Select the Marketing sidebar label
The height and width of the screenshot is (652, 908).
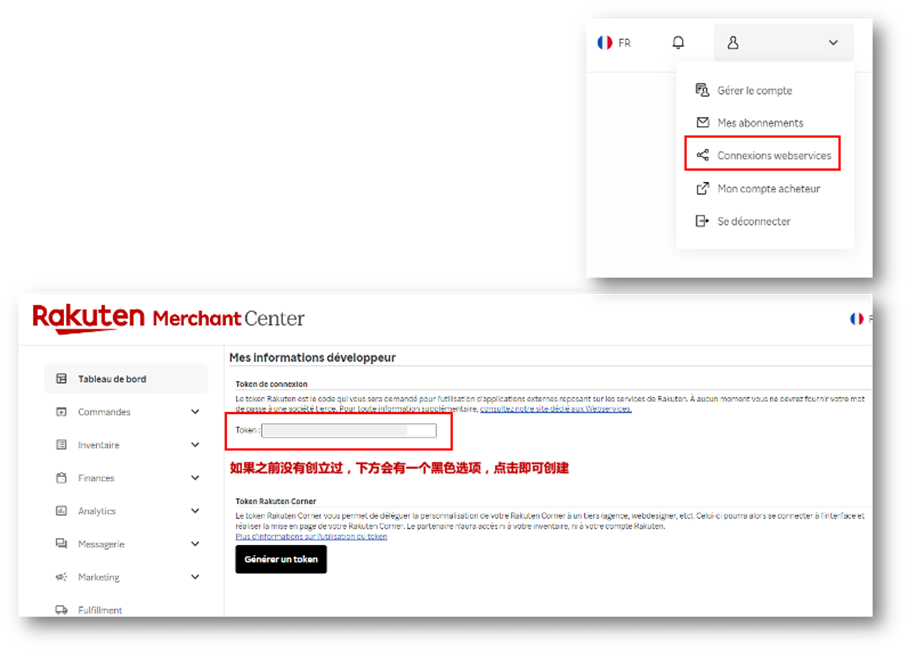tap(98, 577)
